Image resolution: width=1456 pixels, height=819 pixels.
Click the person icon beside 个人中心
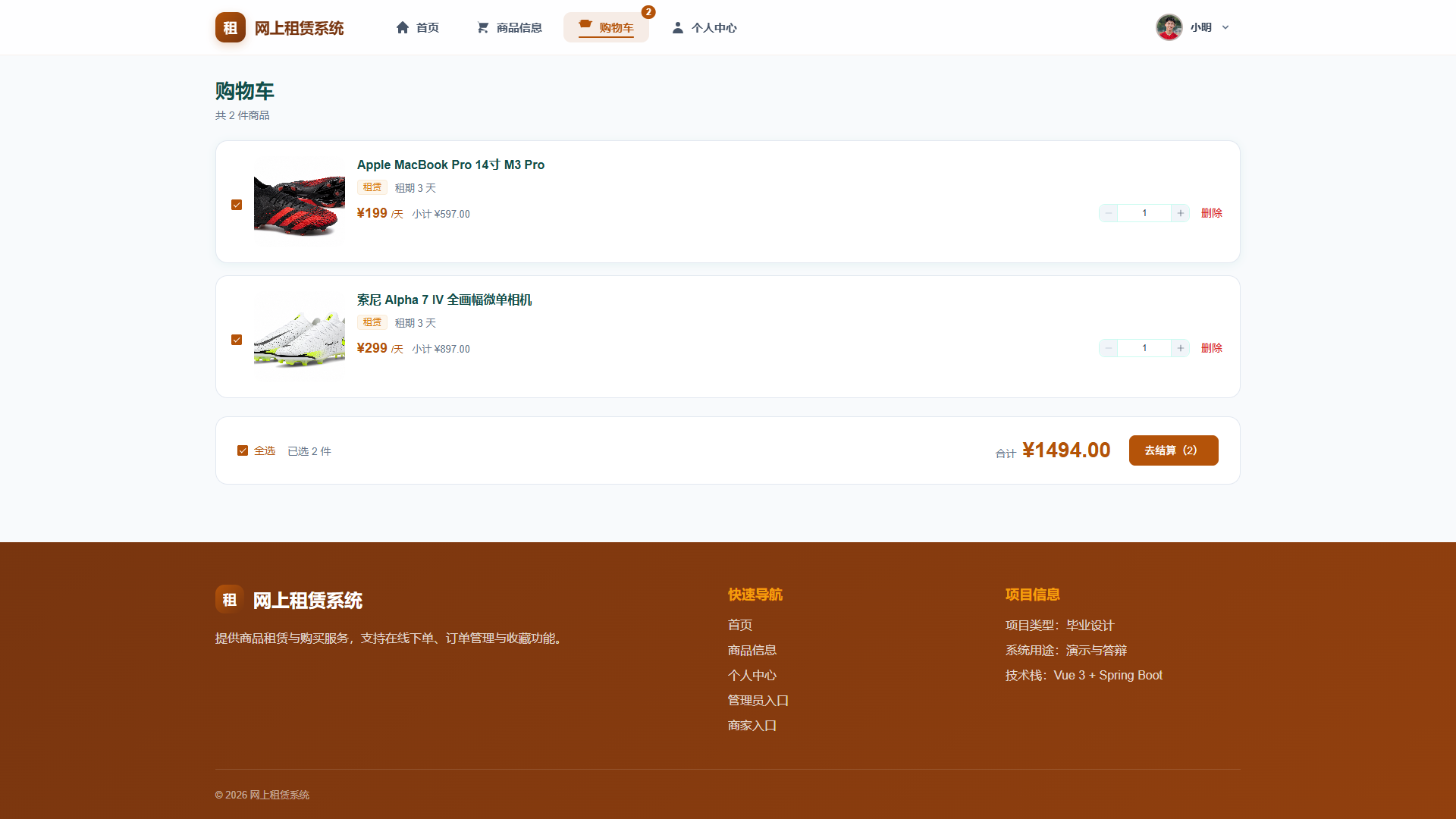pyautogui.click(x=678, y=27)
